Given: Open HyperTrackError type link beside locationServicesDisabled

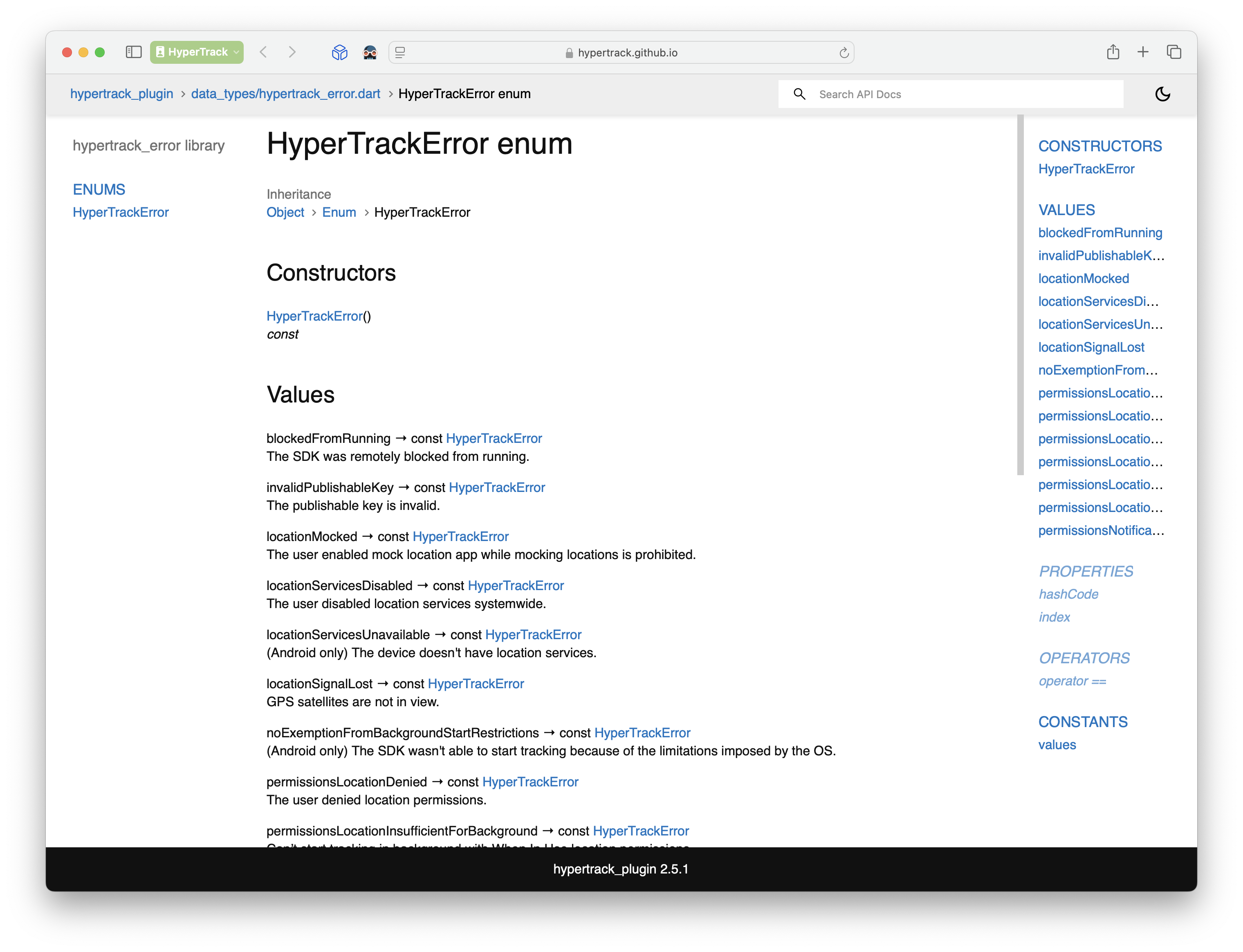Looking at the screenshot, I should [x=516, y=585].
